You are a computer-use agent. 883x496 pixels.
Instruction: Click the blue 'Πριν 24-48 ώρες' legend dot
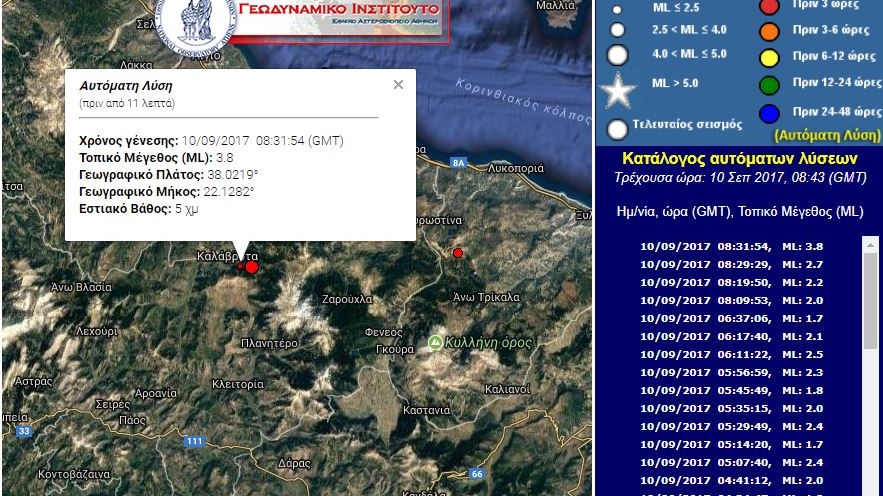tap(769, 114)
